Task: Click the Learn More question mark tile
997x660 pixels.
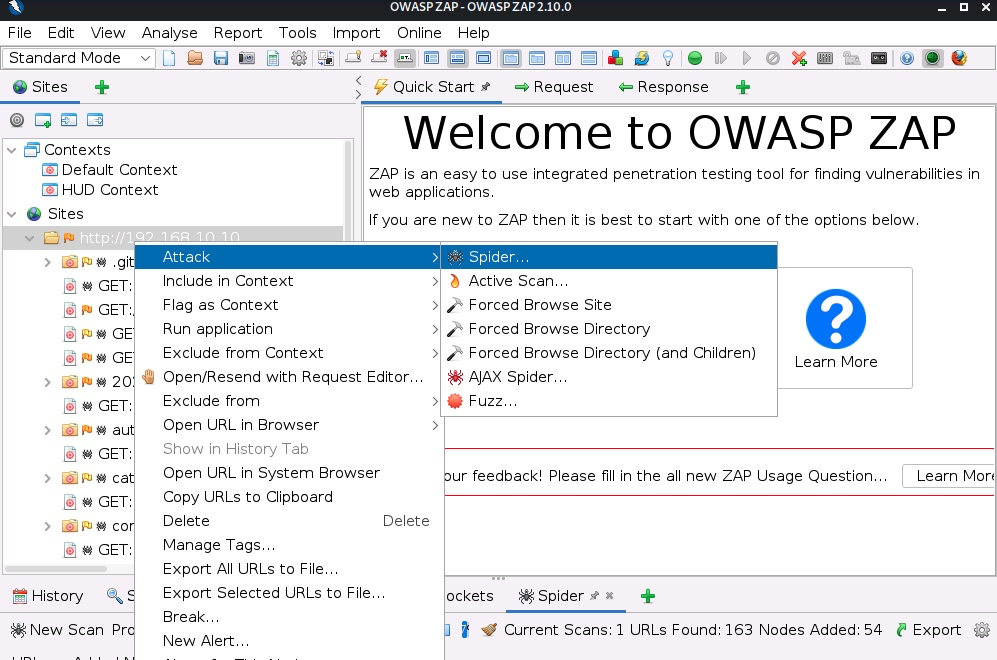Action: click(x=835, y=328)
